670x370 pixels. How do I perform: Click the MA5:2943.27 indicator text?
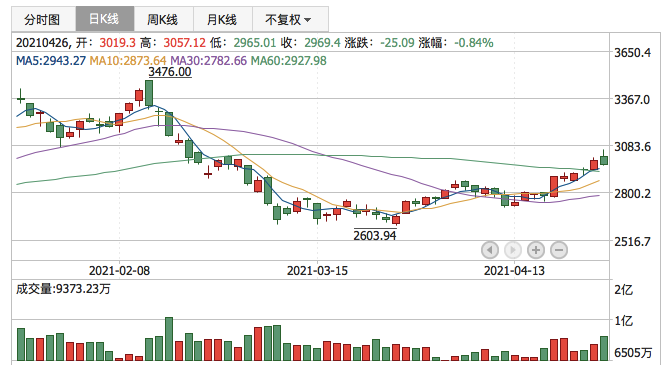pos(51,61)
